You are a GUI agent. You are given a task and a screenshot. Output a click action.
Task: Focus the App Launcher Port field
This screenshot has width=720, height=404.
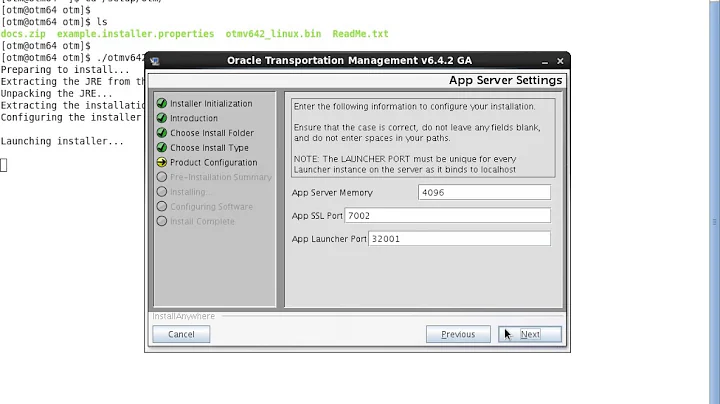[x=459, y=238]
